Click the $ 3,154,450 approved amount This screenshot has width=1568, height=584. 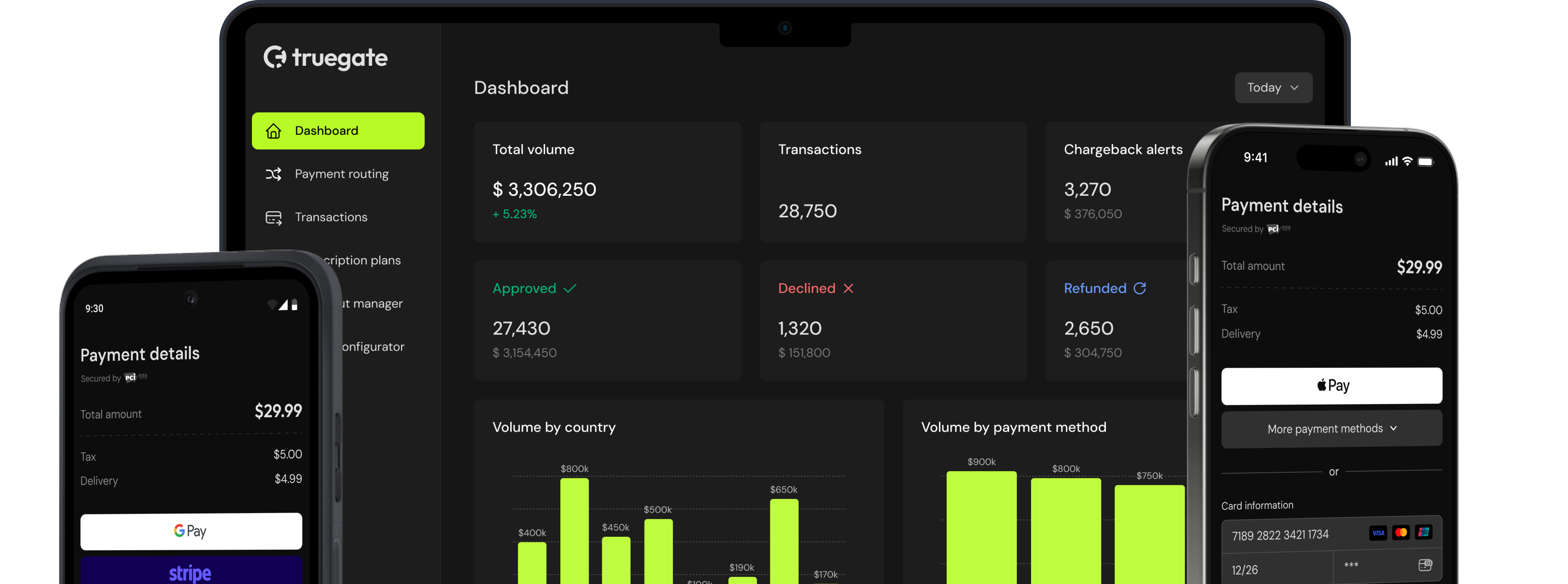click(x=525, y=353)
